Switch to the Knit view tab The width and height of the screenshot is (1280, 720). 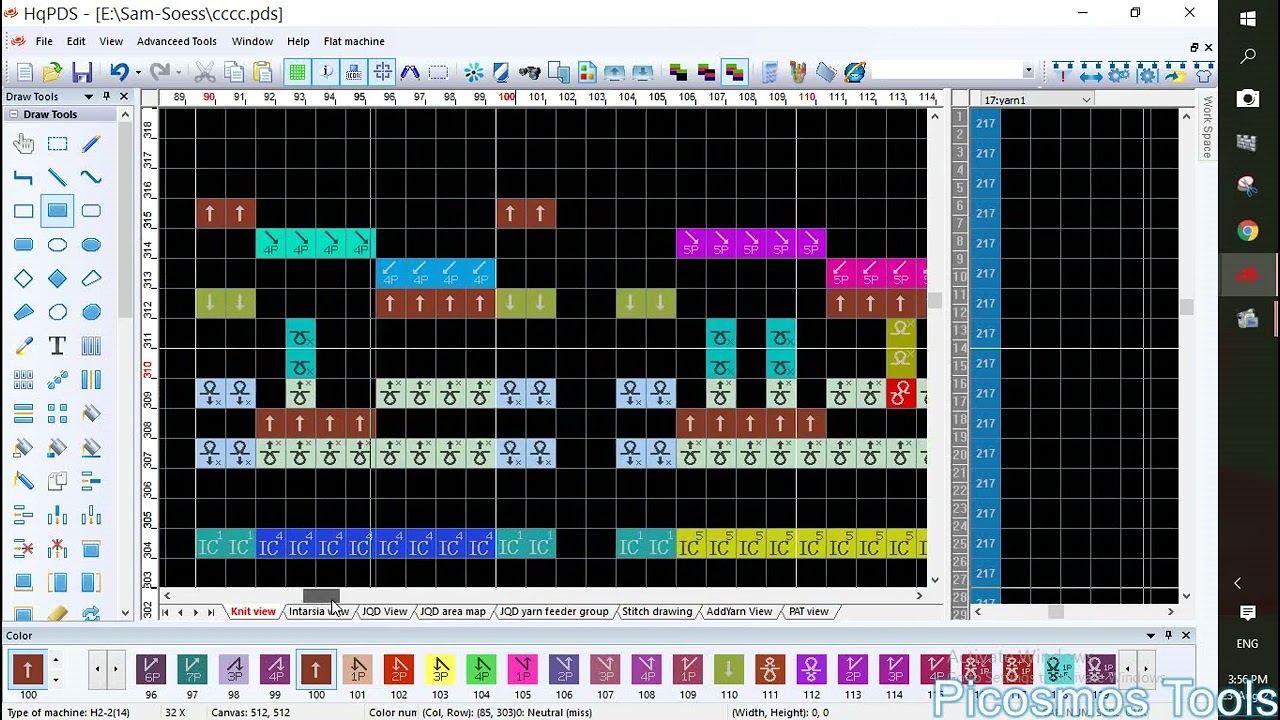(x=253, y=611)
